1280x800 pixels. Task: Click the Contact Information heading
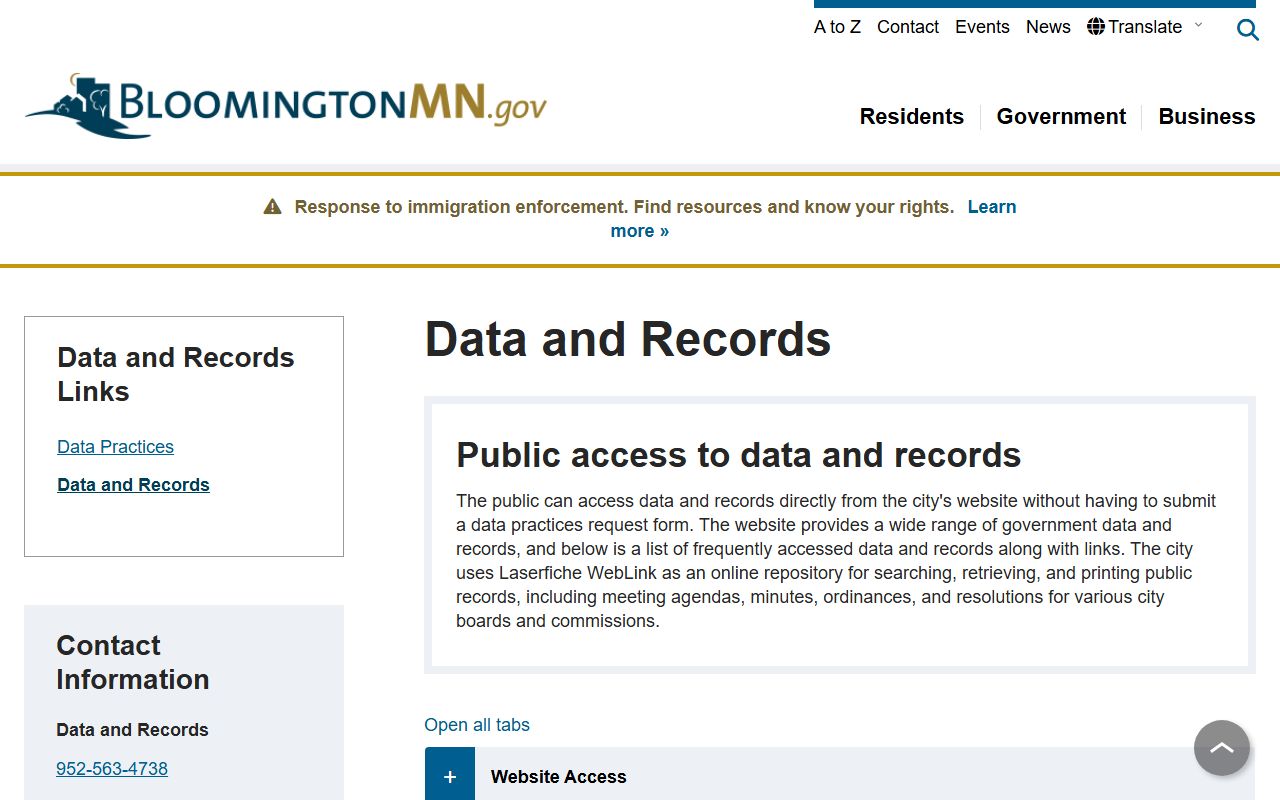[x=133, y=662]
